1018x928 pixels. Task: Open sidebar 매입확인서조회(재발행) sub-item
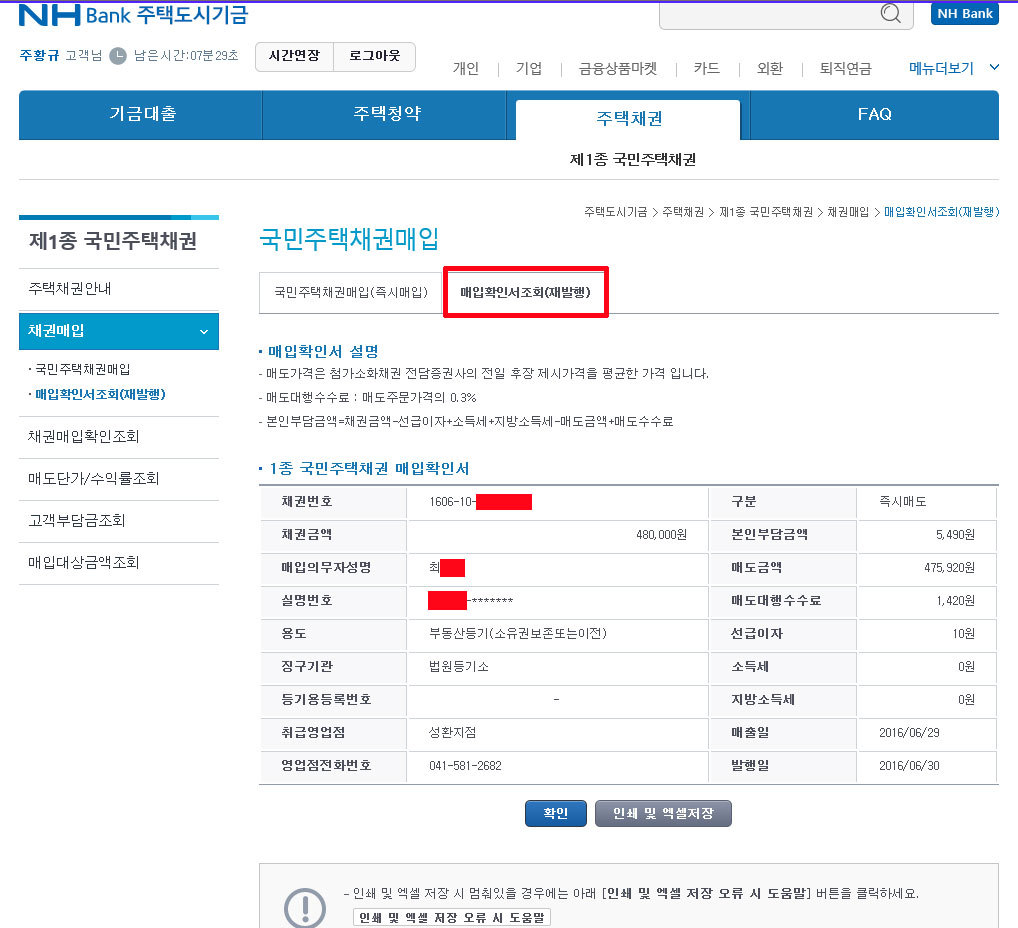pos(99,394)
